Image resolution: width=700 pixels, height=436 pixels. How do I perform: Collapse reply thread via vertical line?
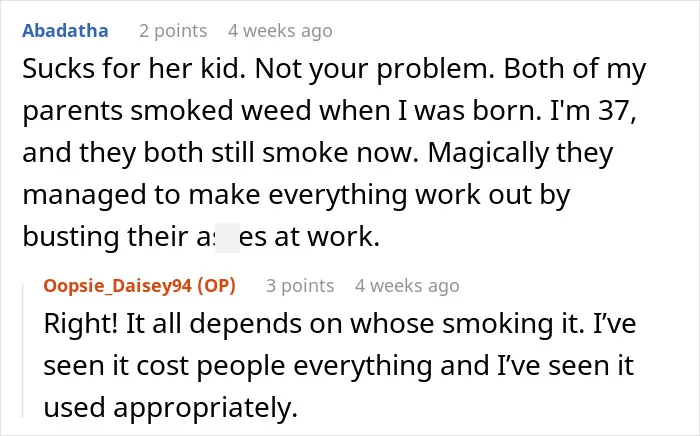(23, 350)
